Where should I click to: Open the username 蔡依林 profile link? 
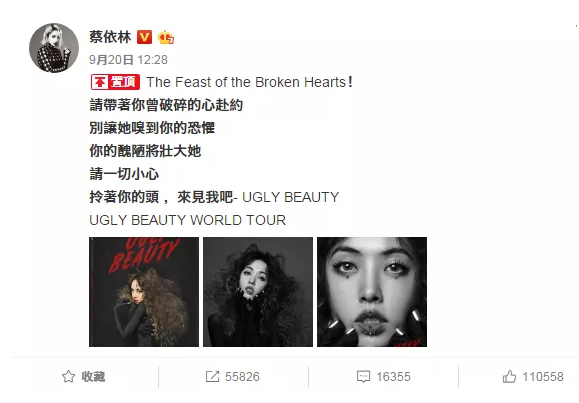point(110,37)
